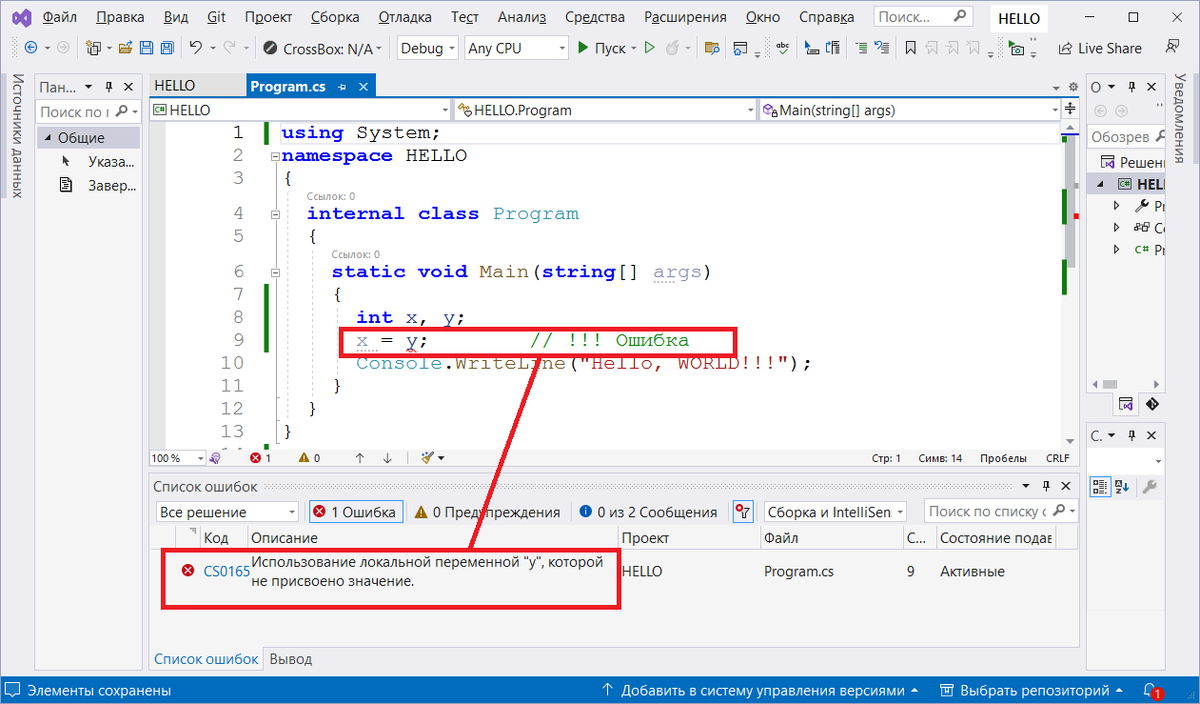This screenshot has width=1200, height=704.
Task: Open the Debug configuration dropdown
Action: 427,48
